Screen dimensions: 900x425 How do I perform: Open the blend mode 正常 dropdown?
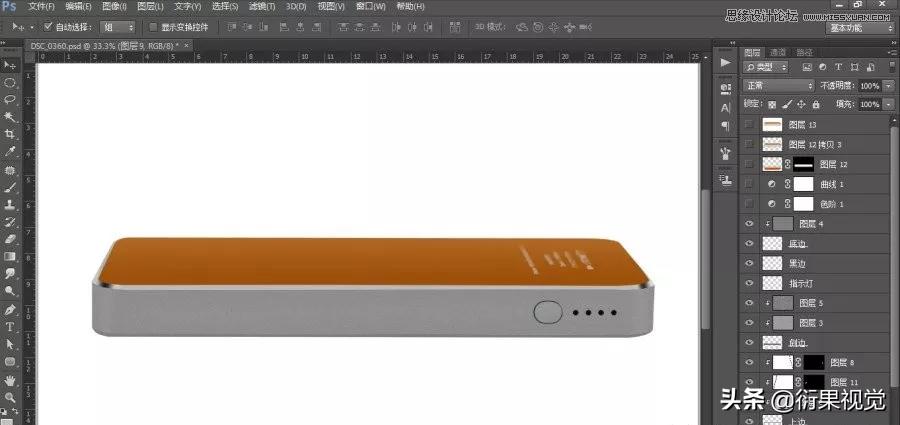(x=779, y=86)
